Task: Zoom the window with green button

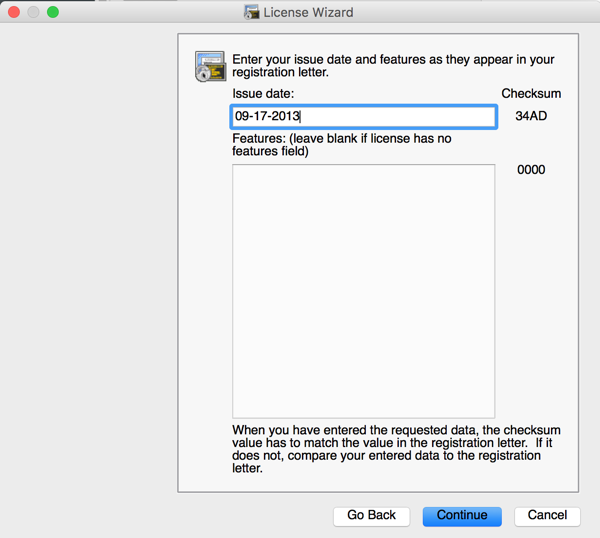Action: click(x=53, y=12)
